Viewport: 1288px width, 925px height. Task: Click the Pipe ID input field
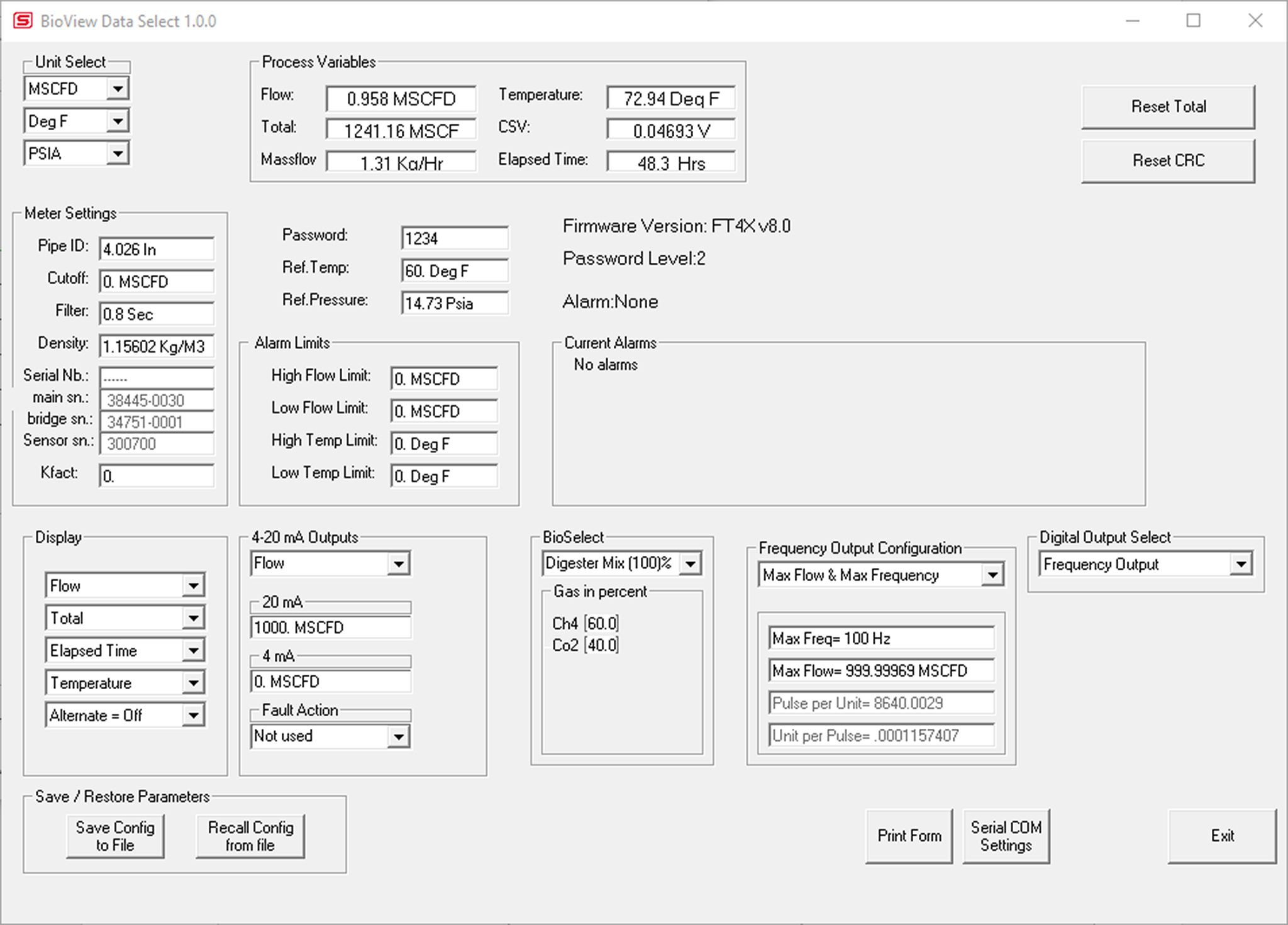(x=156, y=249)
